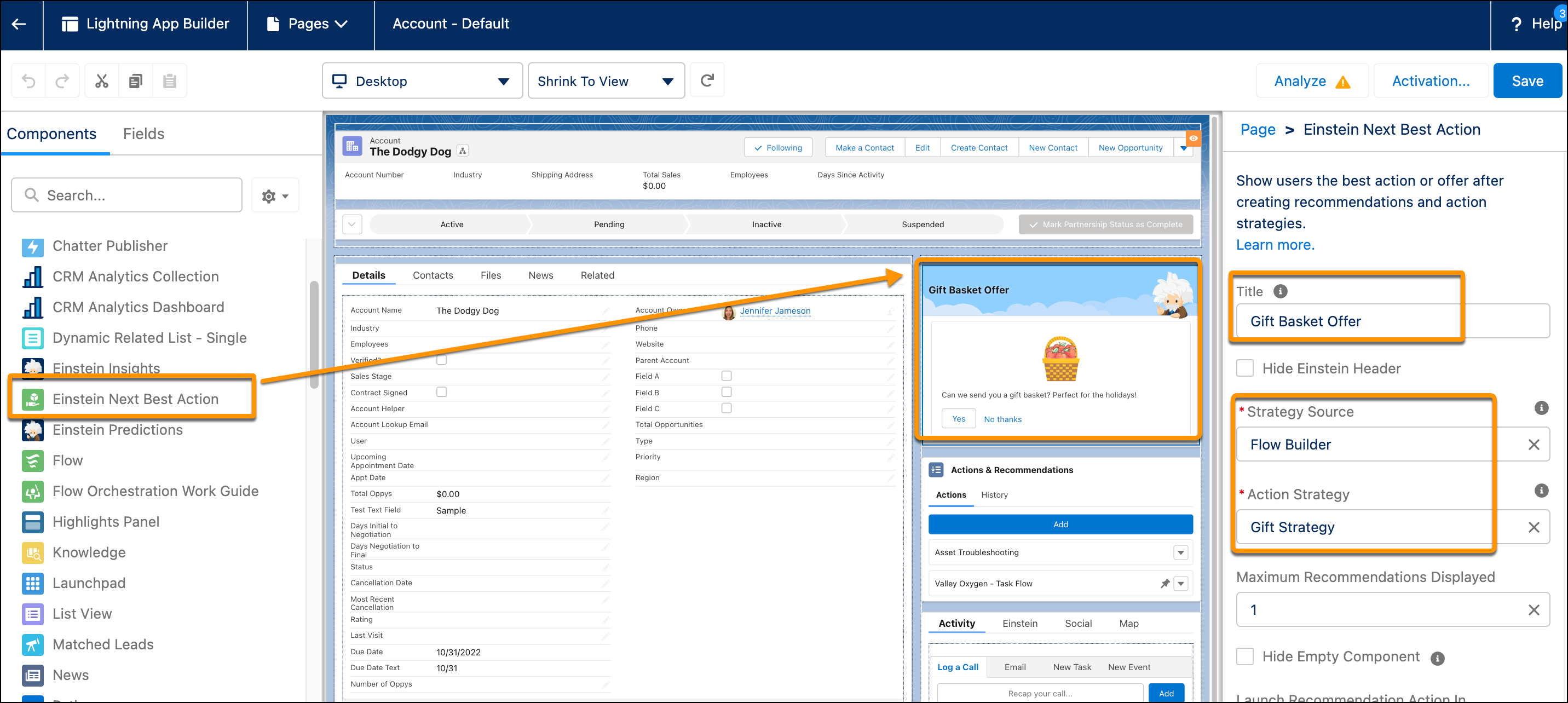
Task: Cut the selected component
Action: coord(102,81)
